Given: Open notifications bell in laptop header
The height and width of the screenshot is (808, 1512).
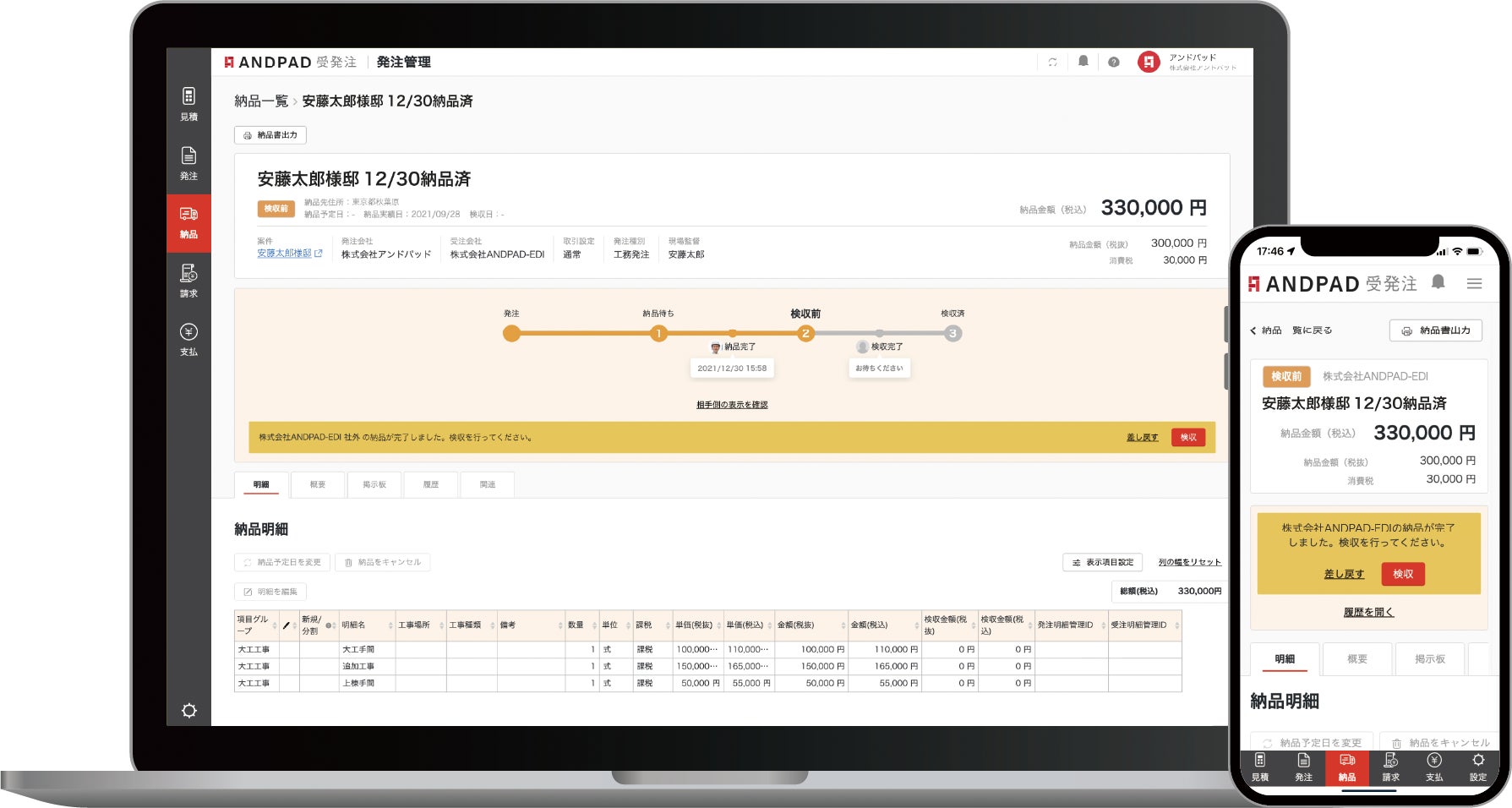Looking at the screenshot, I should coord(1083,61).
